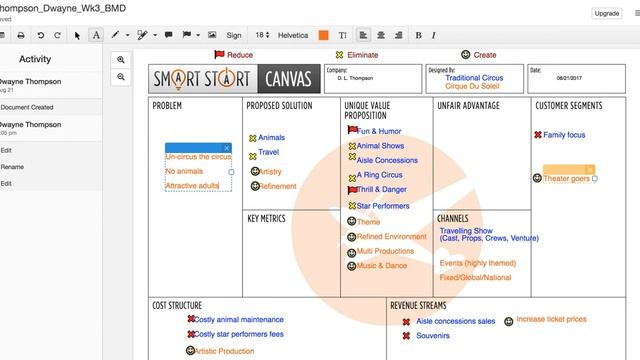Select the Document Created activity entry
The image size is (640, 360).
pyautogui.click(x=27, y=107)
